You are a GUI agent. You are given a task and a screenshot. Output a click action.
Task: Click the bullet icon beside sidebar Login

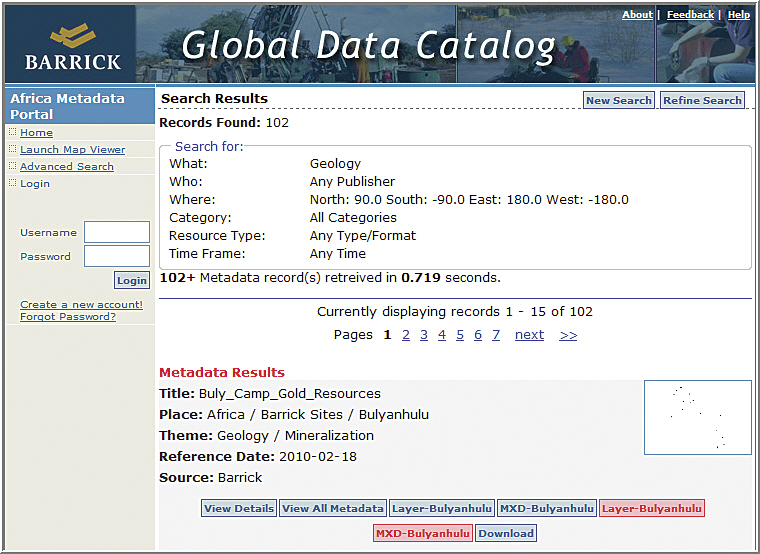[x=13, y=183]
